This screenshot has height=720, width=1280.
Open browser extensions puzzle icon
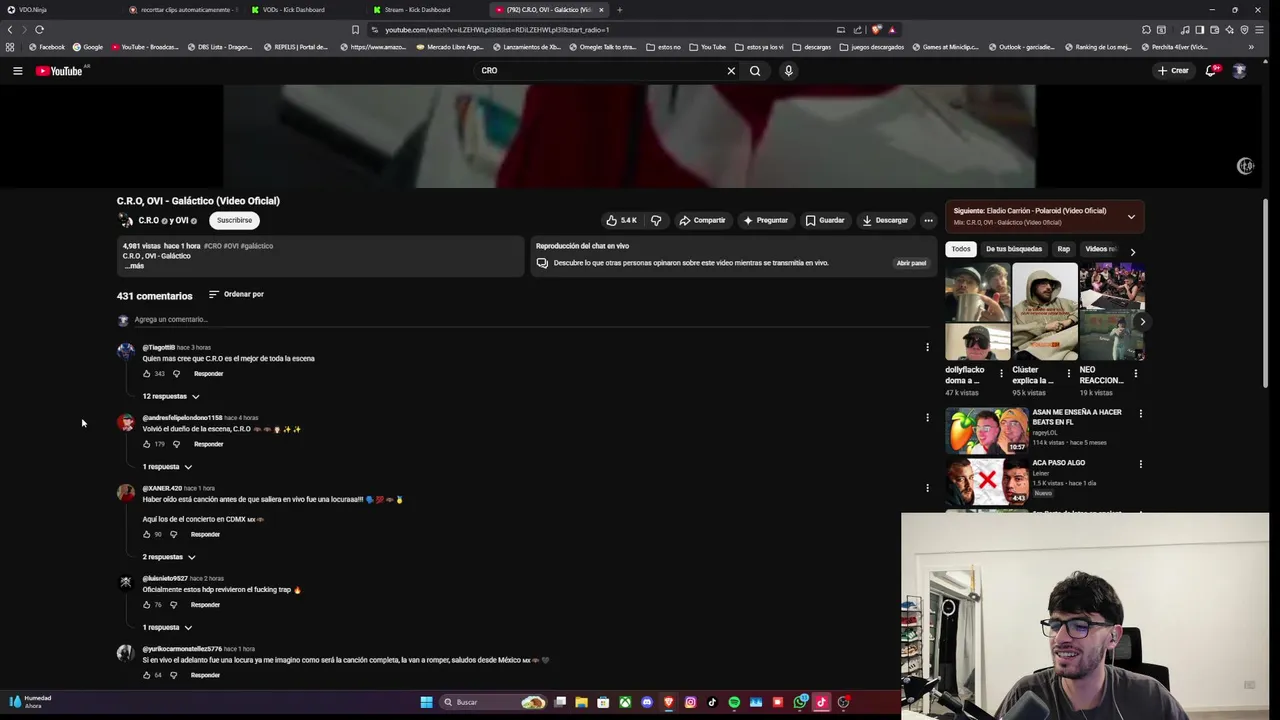1146,30
